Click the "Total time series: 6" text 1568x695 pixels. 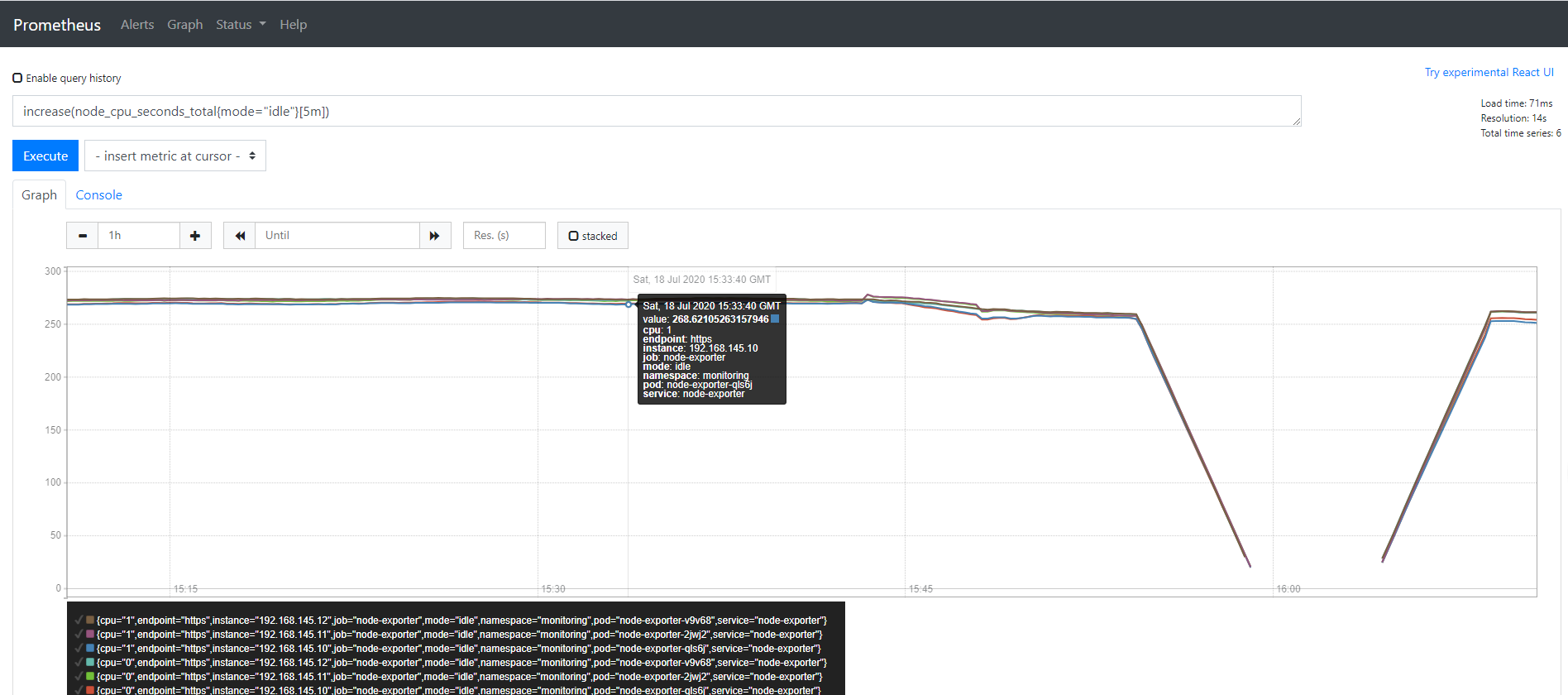tap(1521, 133)
